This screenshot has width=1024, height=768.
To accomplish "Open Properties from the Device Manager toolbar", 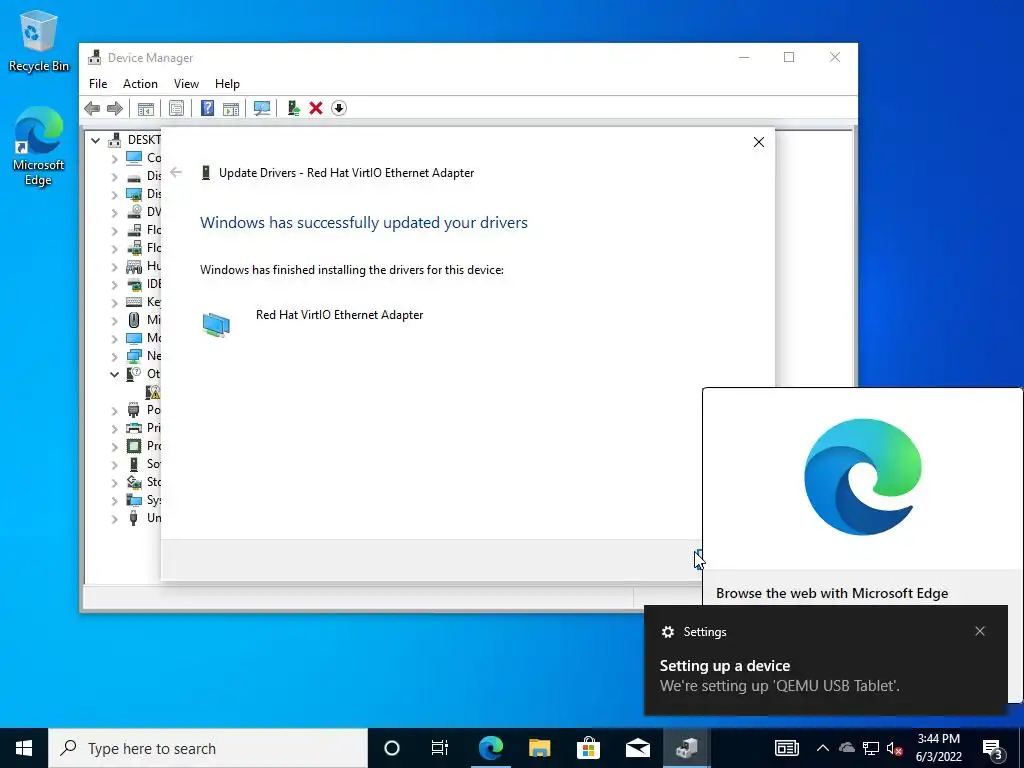I will pyautogui.click(x=176, y=108).
